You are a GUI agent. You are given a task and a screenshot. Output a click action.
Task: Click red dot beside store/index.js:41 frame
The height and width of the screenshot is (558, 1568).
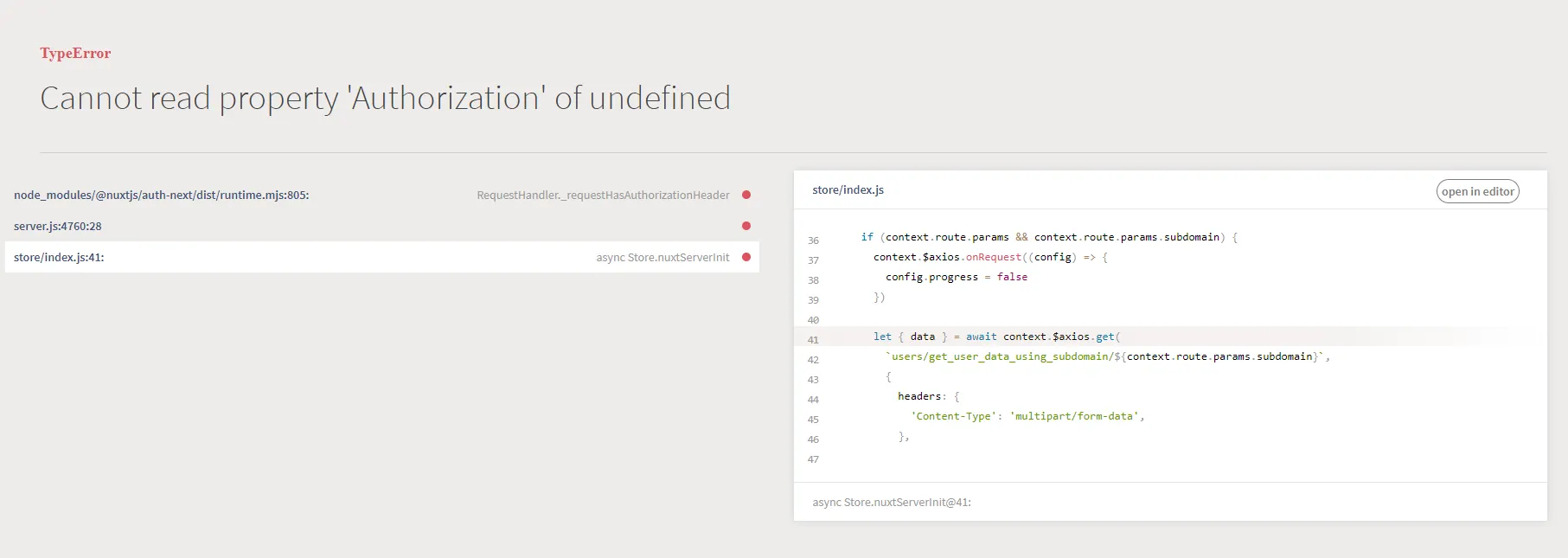746,257
